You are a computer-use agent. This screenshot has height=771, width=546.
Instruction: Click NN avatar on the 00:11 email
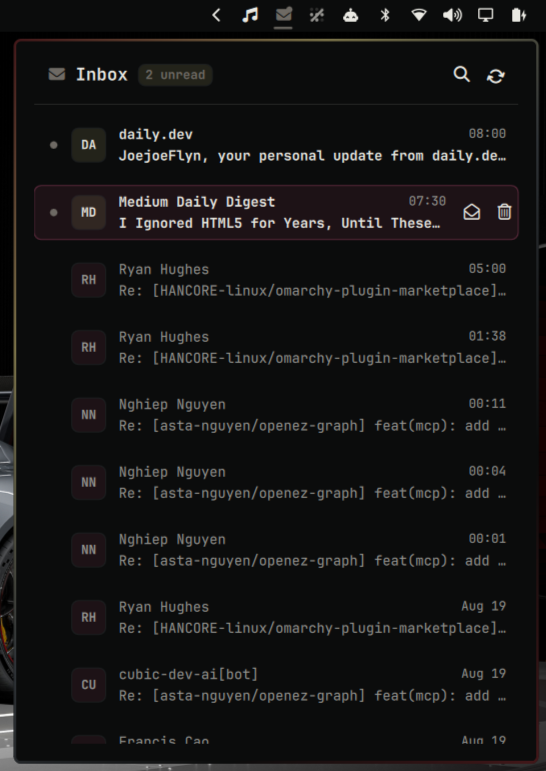click(89, 415)
